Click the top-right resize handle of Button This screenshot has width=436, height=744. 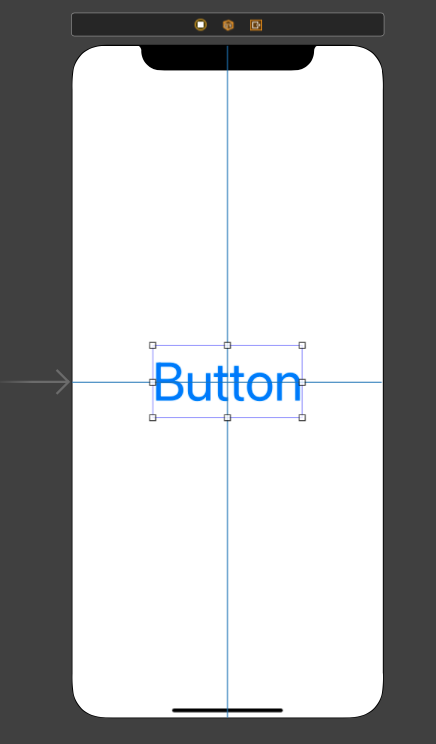pyautogui.click(x=302, y=345)
